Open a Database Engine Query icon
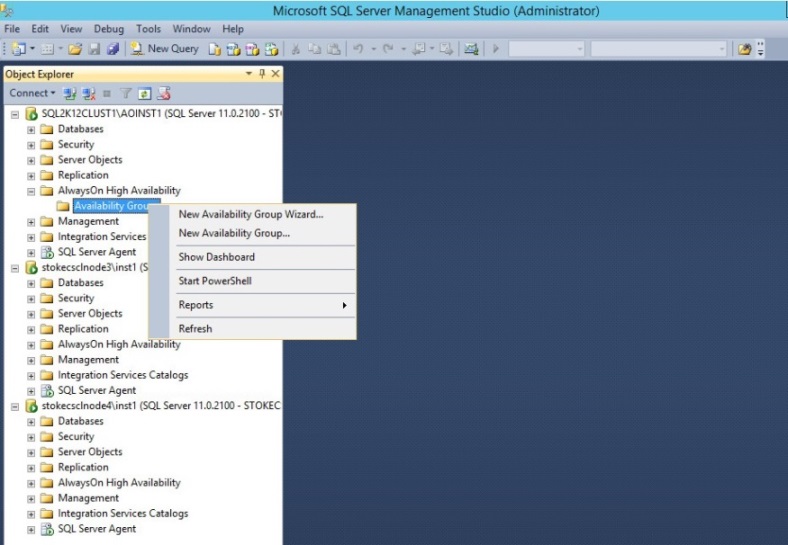The height and width of the screenshot is (545, 788). (215, 49)
